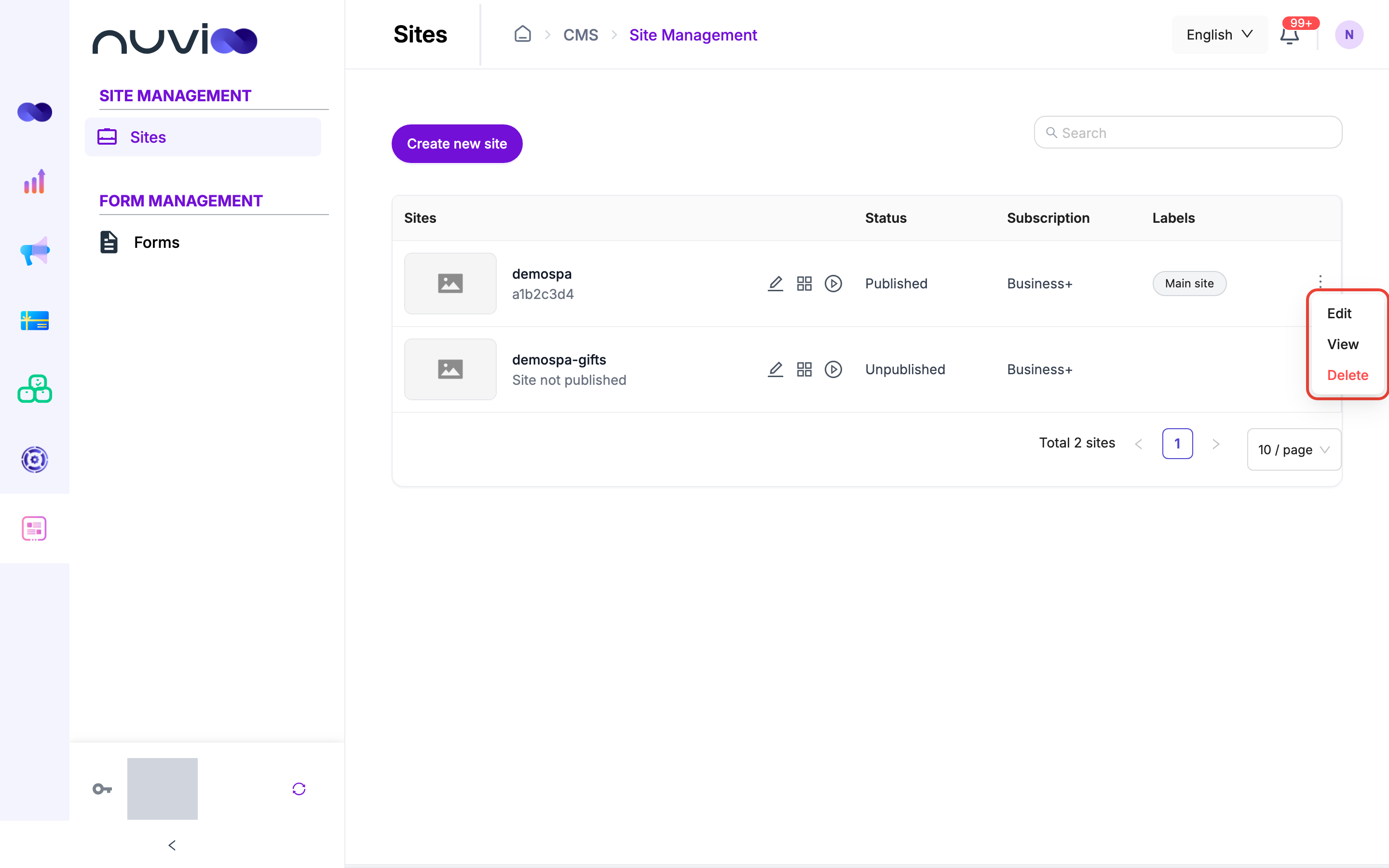Screen dimensions: 1389x868
Task: Open the 10 / page size dropdown
Action: (x=1294, y=449)
